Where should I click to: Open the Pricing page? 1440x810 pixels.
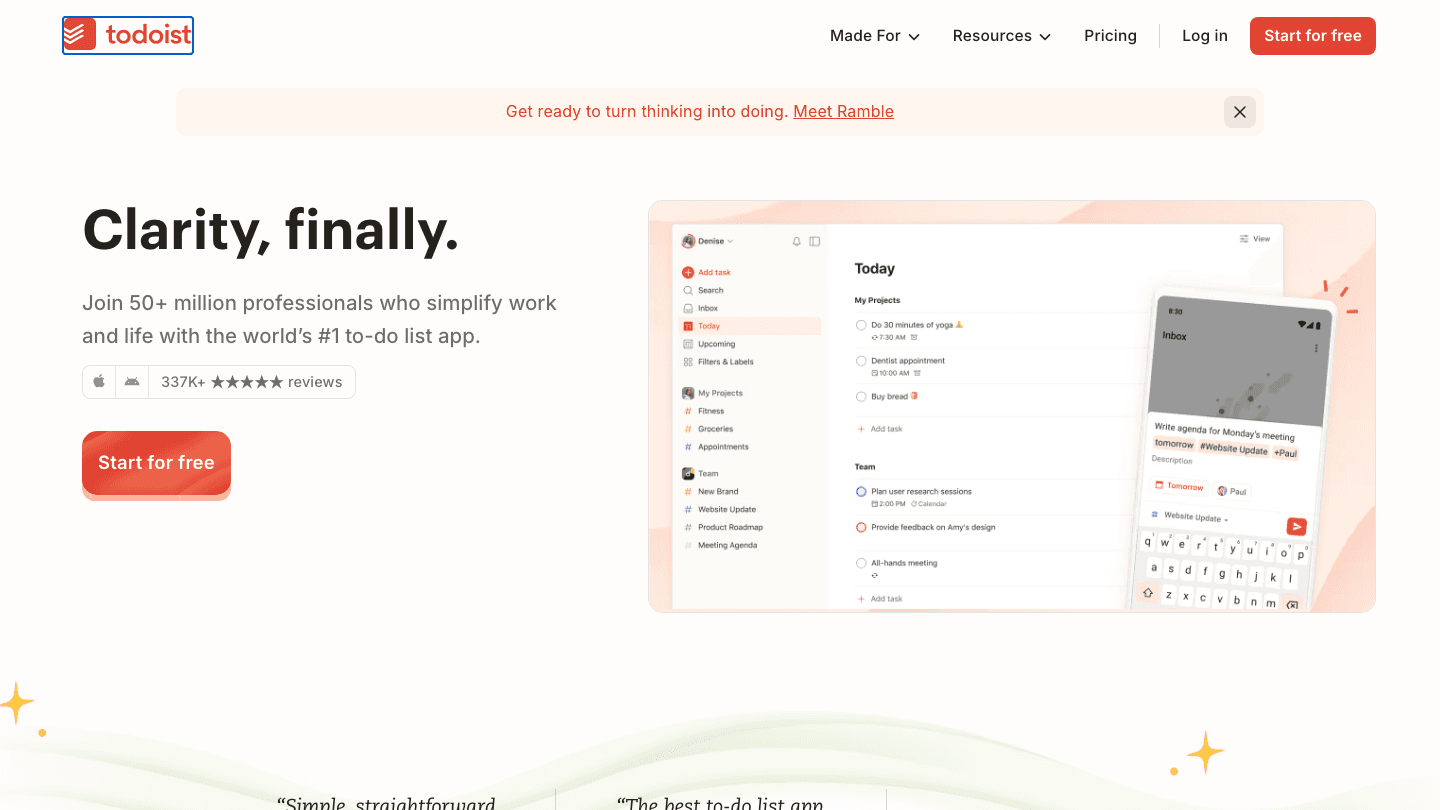click(1110, 36)
